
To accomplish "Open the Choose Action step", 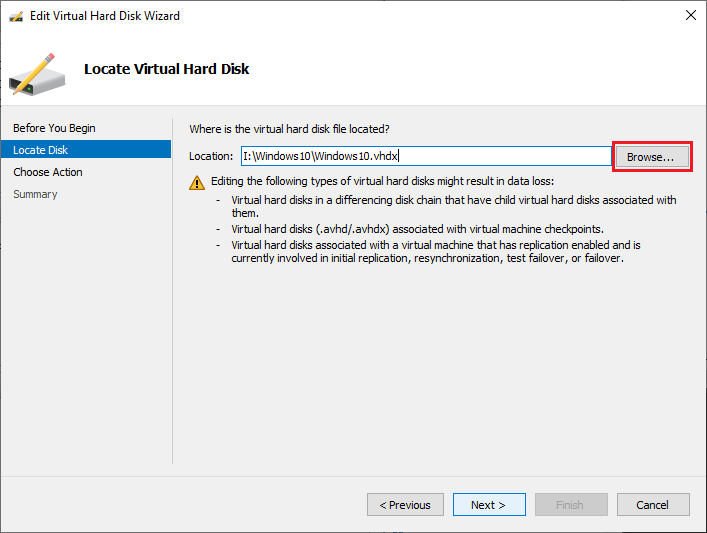I will 48,172.
